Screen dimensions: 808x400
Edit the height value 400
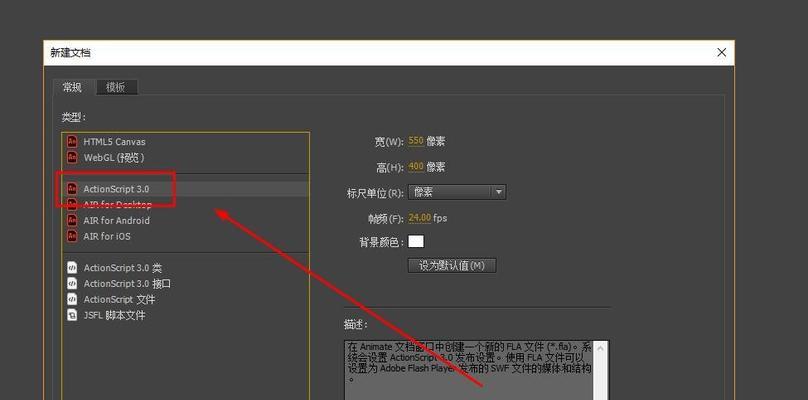416,167
